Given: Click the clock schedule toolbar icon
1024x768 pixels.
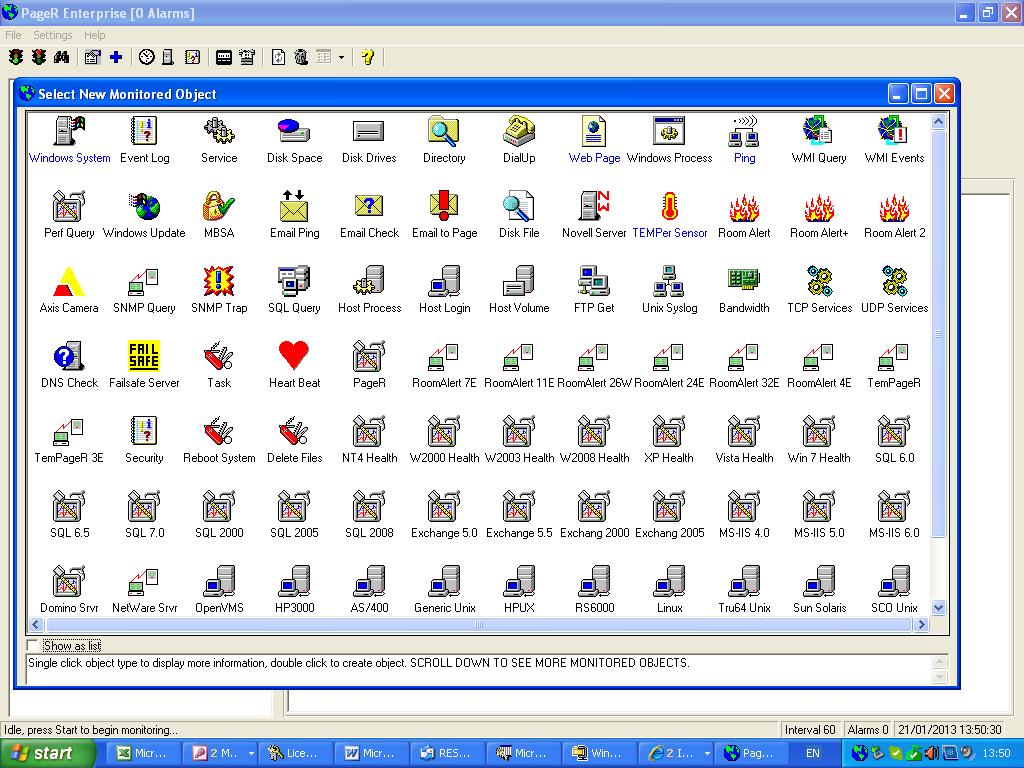Looking at the screenshot, I should coord(147,57).
